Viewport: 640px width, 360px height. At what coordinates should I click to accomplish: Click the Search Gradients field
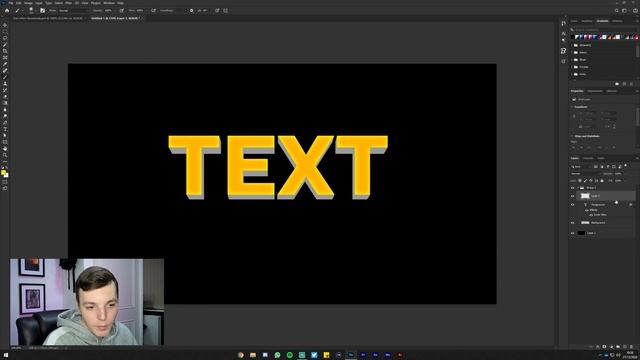(604, 29)
